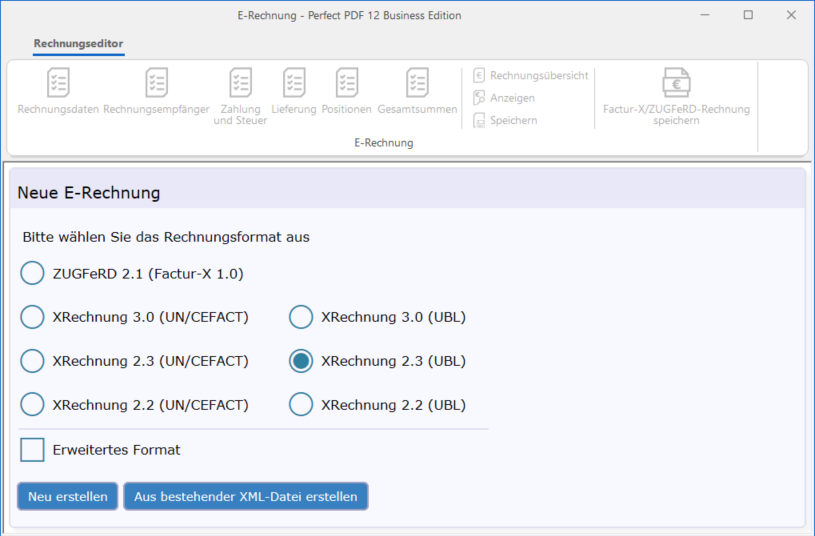
Task: Choose XRechnung 3.0 (UN/CEFACT) option
Action: [x=33, y=317]
